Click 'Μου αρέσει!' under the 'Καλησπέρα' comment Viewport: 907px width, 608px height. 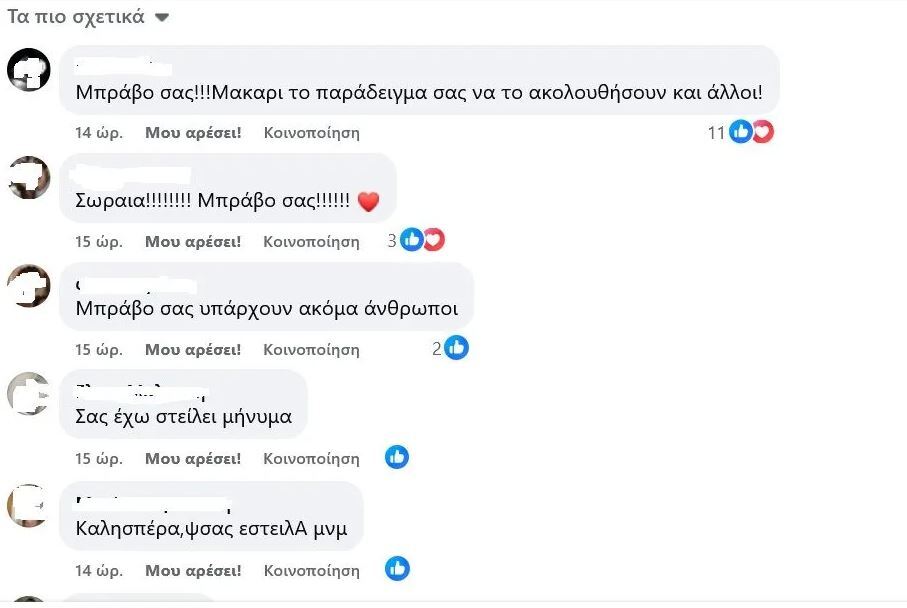[193, 570]
